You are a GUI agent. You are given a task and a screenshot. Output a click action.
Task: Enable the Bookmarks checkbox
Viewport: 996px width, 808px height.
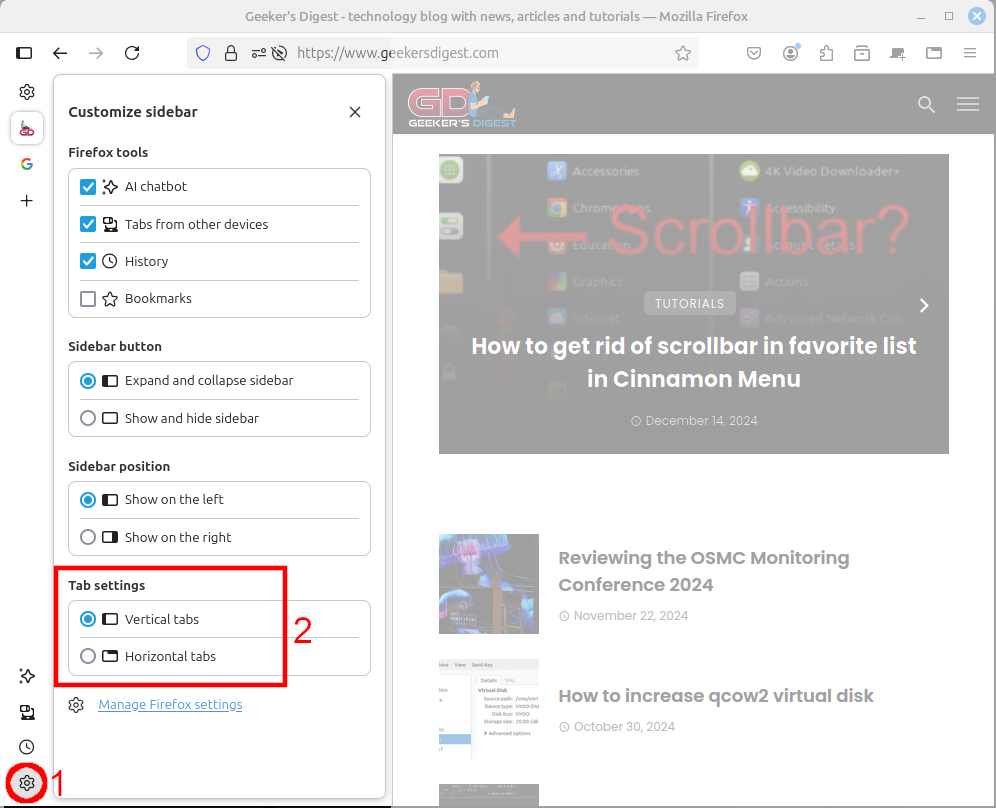[x=88, y=299]
